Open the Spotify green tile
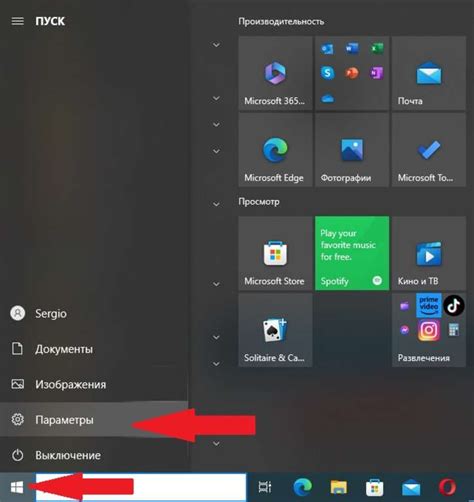The image size is (474, 502). coord(352,253)
